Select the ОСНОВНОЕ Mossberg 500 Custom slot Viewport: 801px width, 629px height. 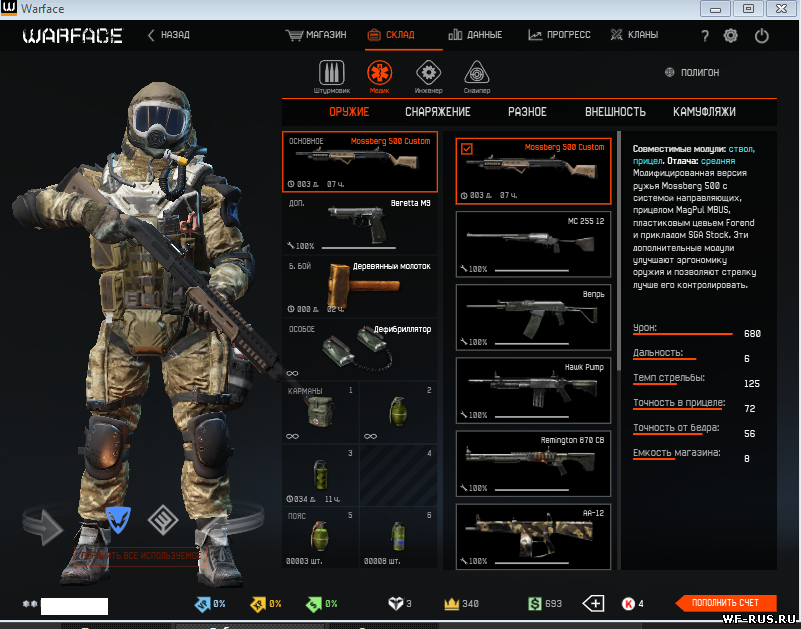[x=360, y=162]
